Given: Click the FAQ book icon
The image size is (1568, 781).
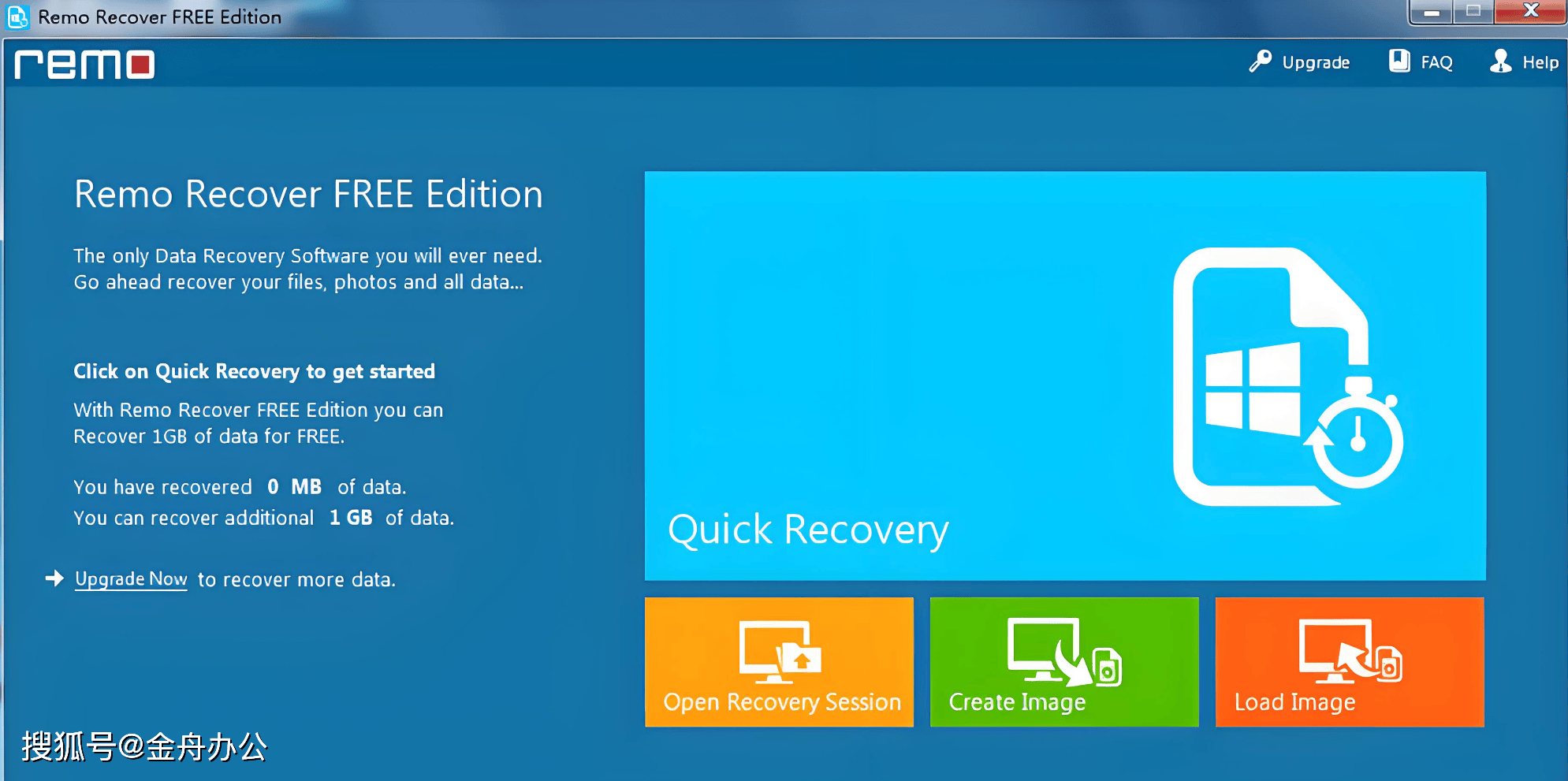Looking at the screenshot, I should tap(1399, 61).
